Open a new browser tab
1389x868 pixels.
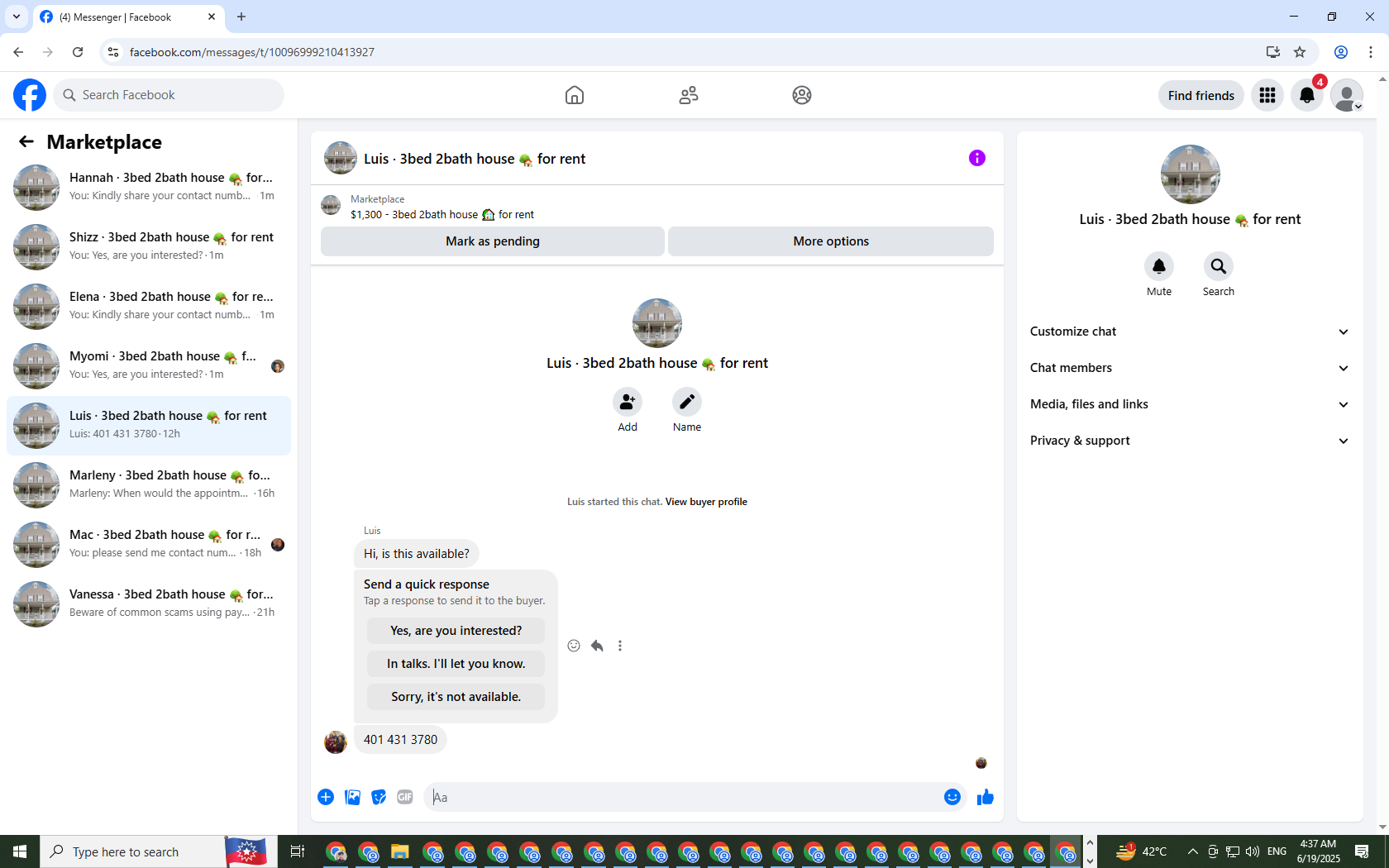coord(241,17)
